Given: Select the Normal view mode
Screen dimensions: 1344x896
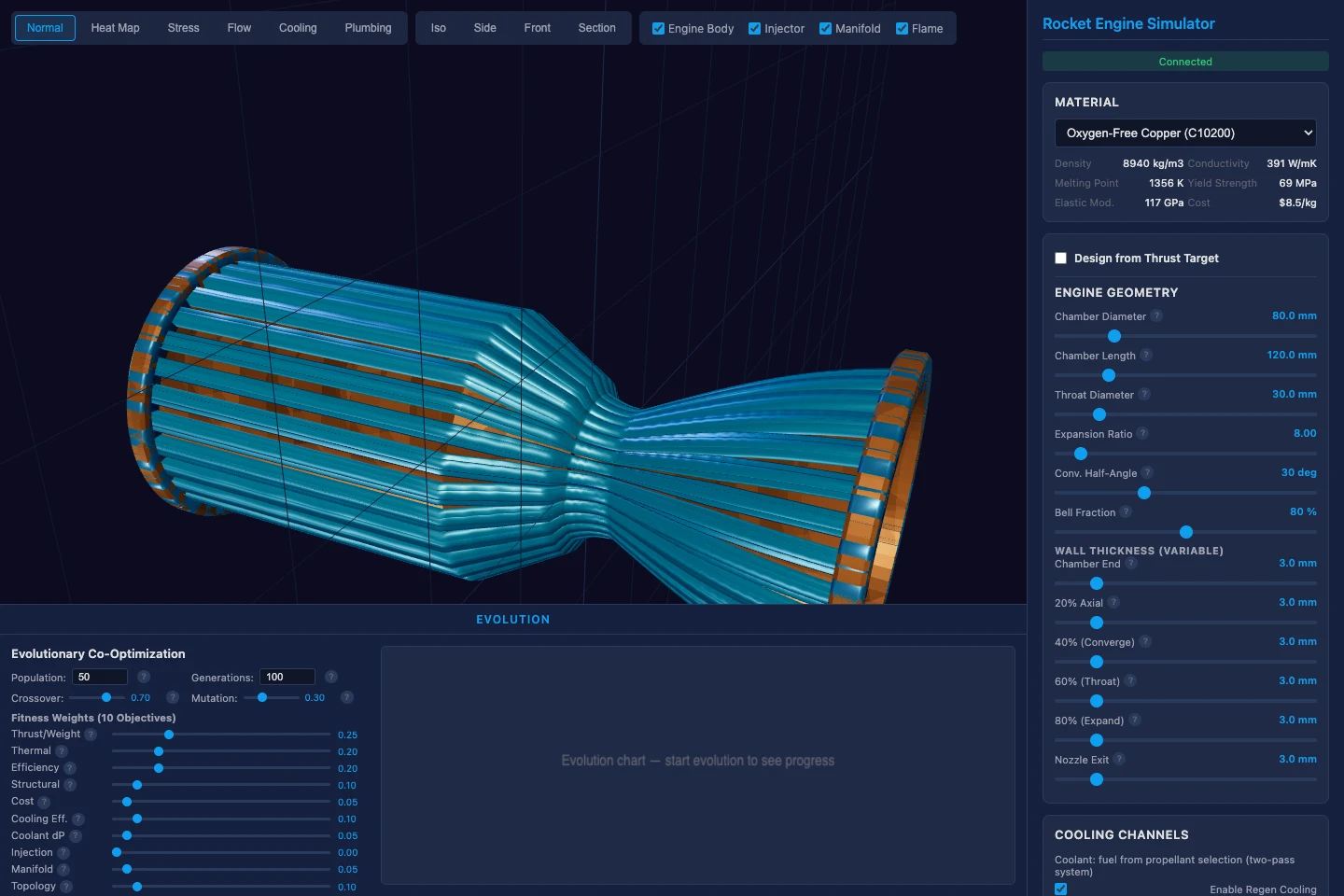Looking at the screenshot, I should pyautogui.click(x=45, y=28).
